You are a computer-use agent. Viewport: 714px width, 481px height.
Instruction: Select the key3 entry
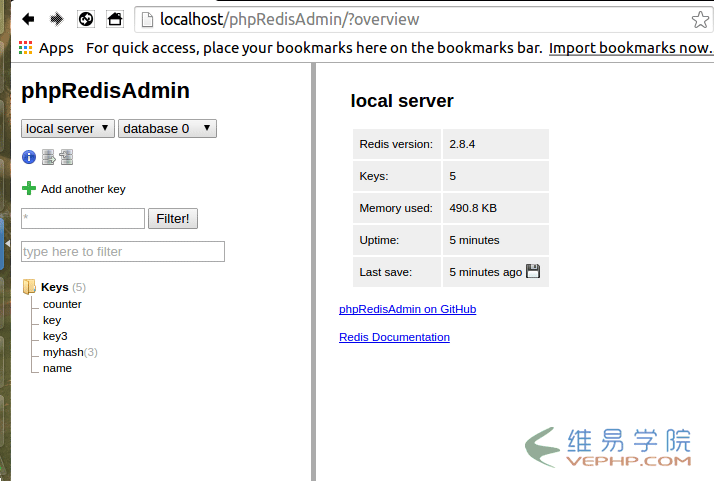[x=55, y=336]
